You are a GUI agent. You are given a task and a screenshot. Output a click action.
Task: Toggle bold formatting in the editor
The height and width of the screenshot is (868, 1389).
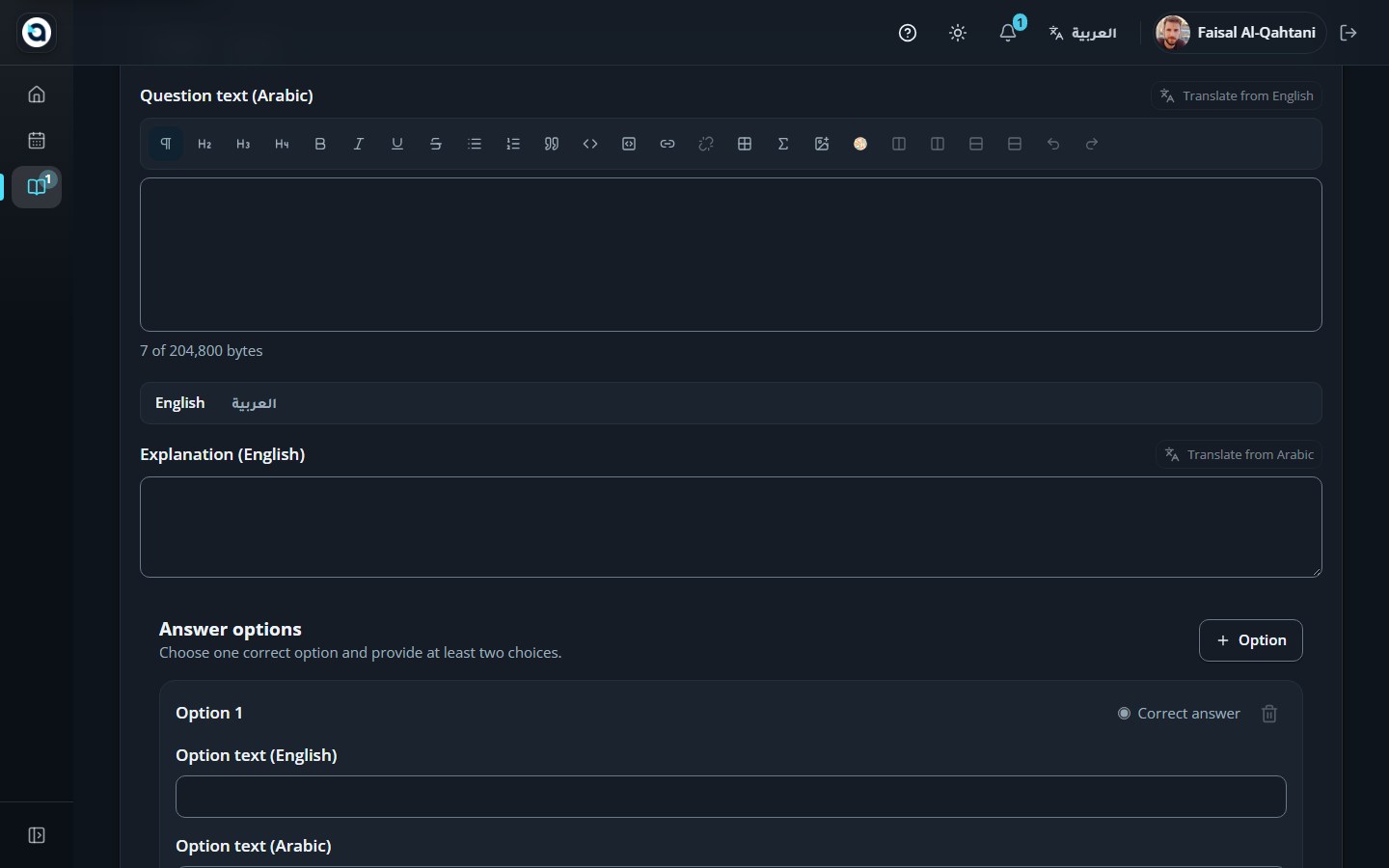pos(320,144)
